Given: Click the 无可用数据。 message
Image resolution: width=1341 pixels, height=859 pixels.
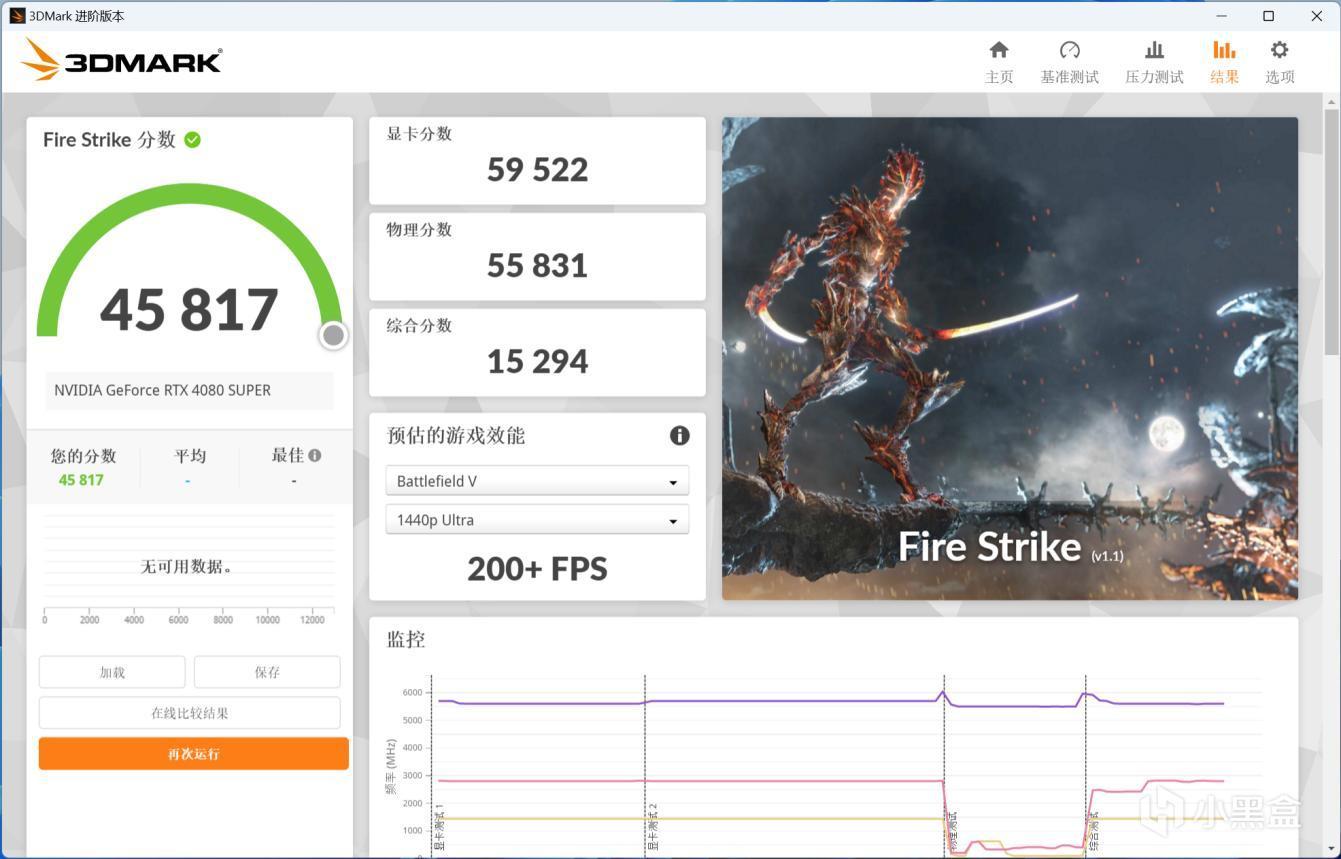Looking at the screenshot, I should click(x=187, y=566).
